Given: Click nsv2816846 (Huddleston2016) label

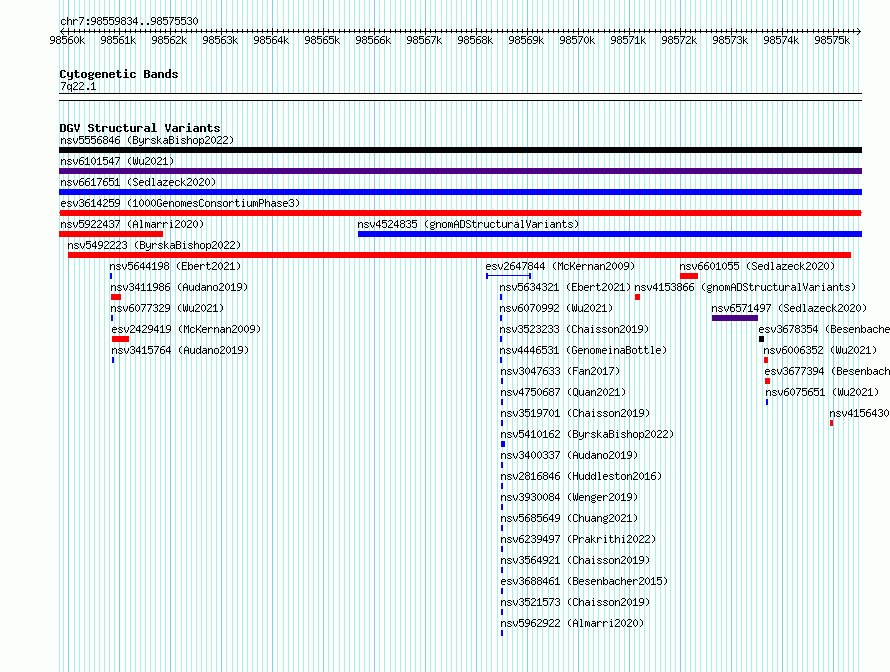Looking at the screenshot, I should pos(581,476).
